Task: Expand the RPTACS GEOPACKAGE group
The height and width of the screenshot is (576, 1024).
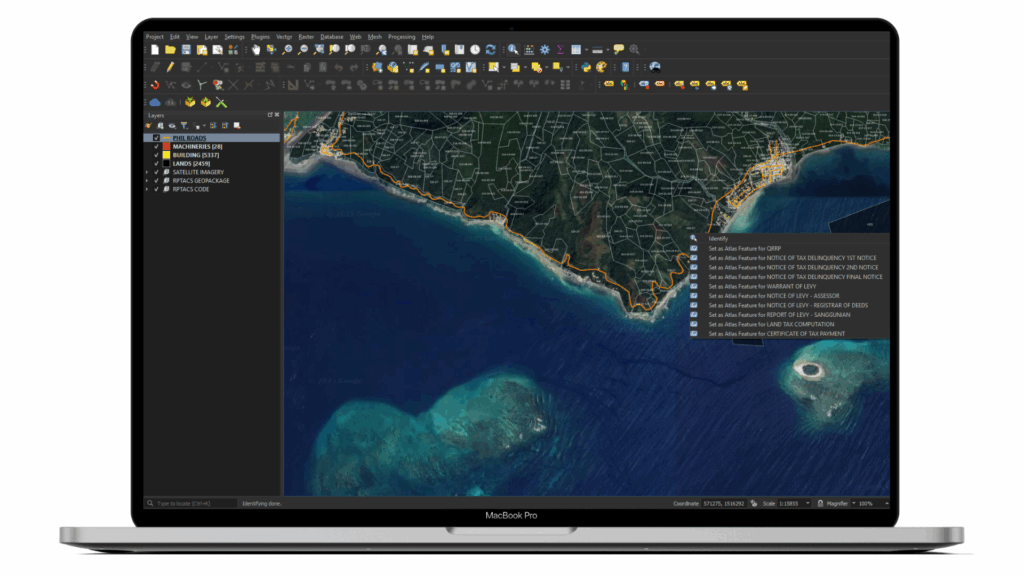Action: coord(147,180)
